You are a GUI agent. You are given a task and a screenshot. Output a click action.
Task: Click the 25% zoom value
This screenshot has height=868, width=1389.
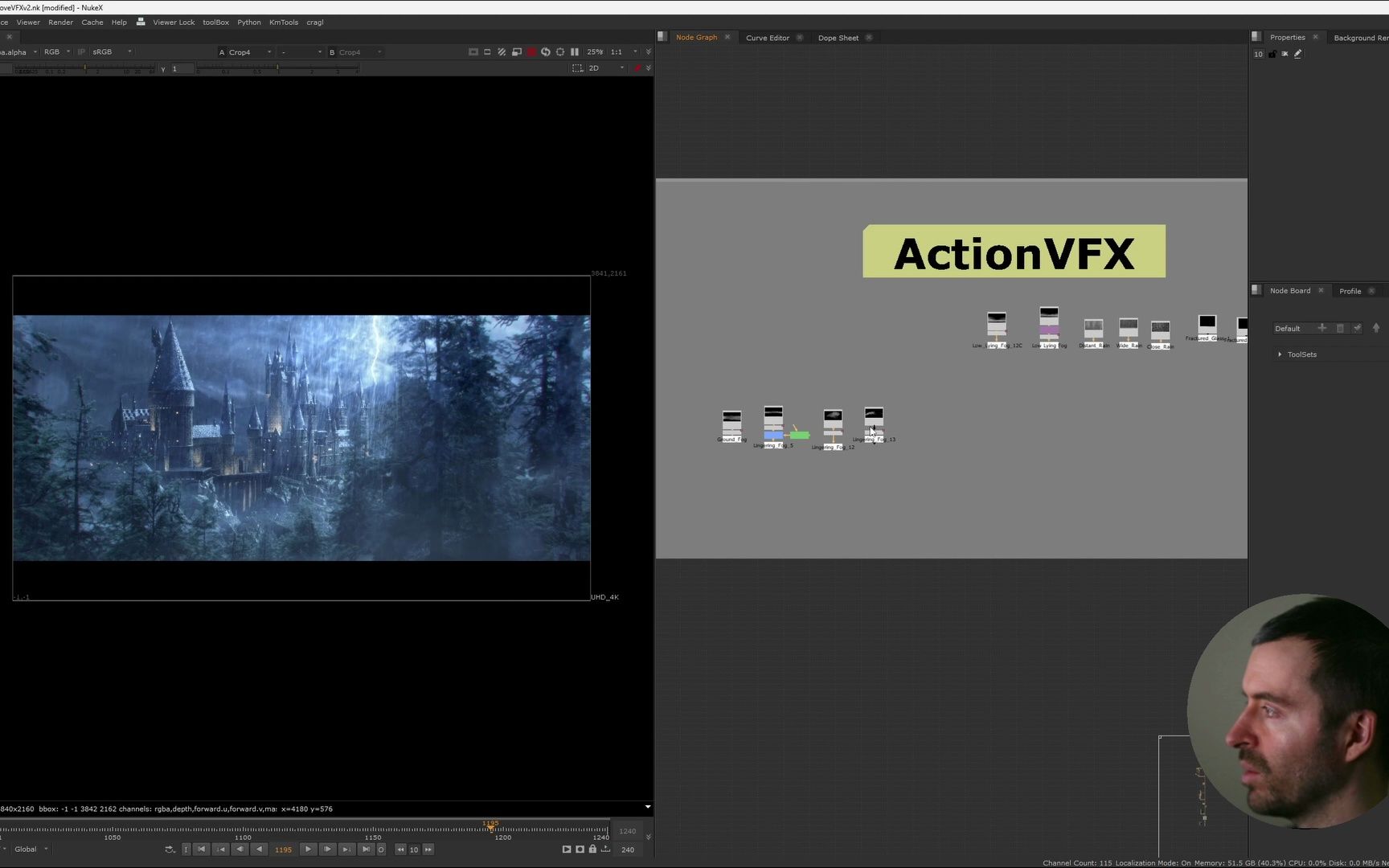595,52
